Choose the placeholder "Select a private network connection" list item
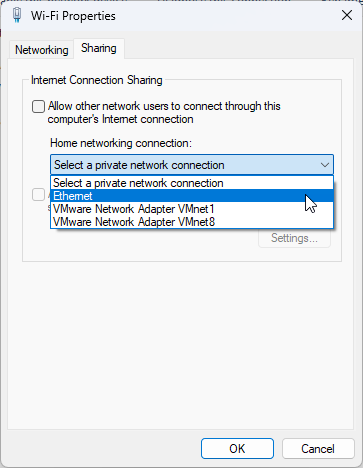Viewport: 363px width, 468px height. click(x=192, y=183)
